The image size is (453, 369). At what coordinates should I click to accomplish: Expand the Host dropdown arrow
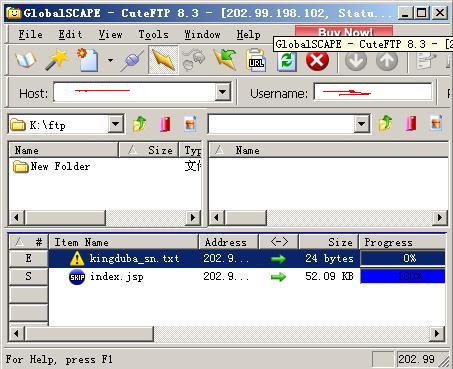coord(223,92)
